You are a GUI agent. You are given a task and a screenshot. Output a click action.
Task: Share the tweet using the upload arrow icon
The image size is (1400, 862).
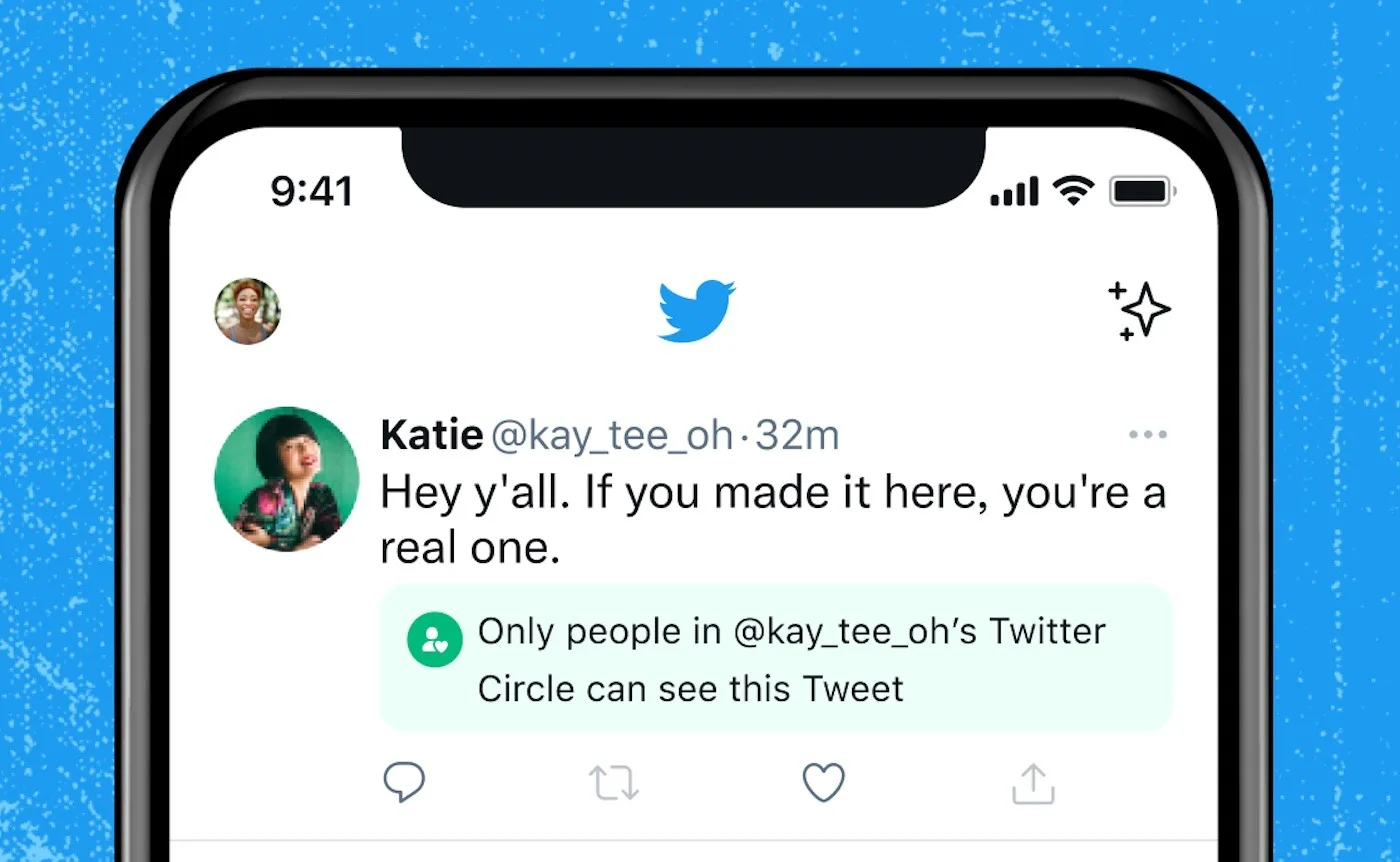1033,783
